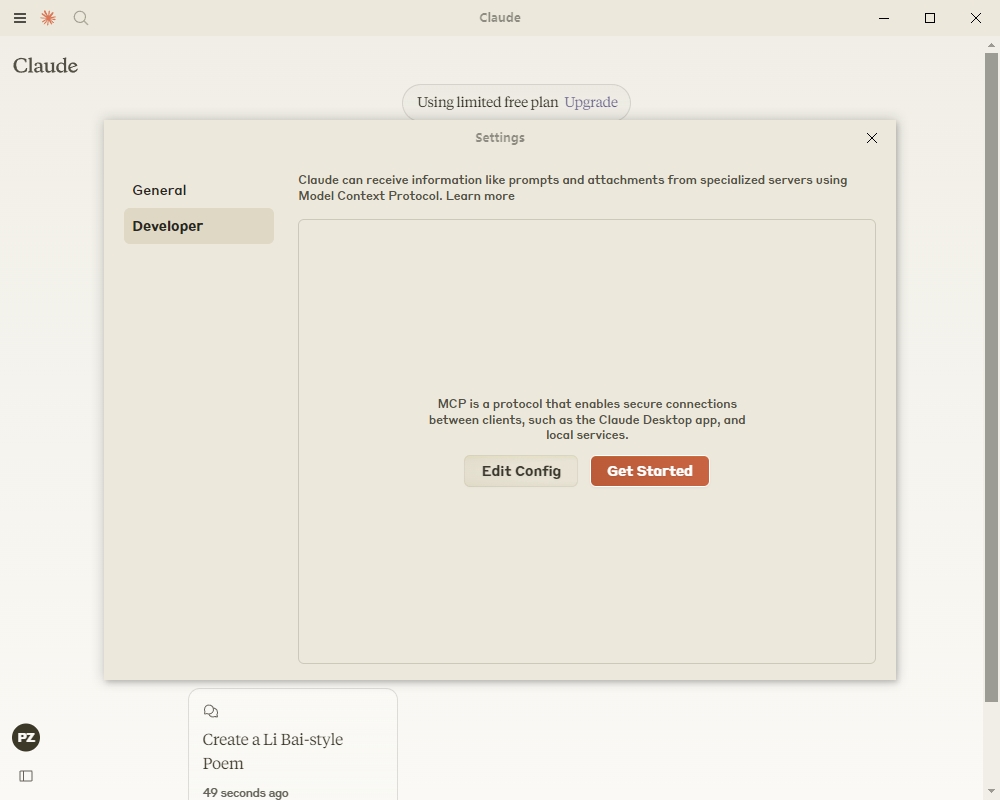Toggle the sidebar panel icon

click(26, 776)
